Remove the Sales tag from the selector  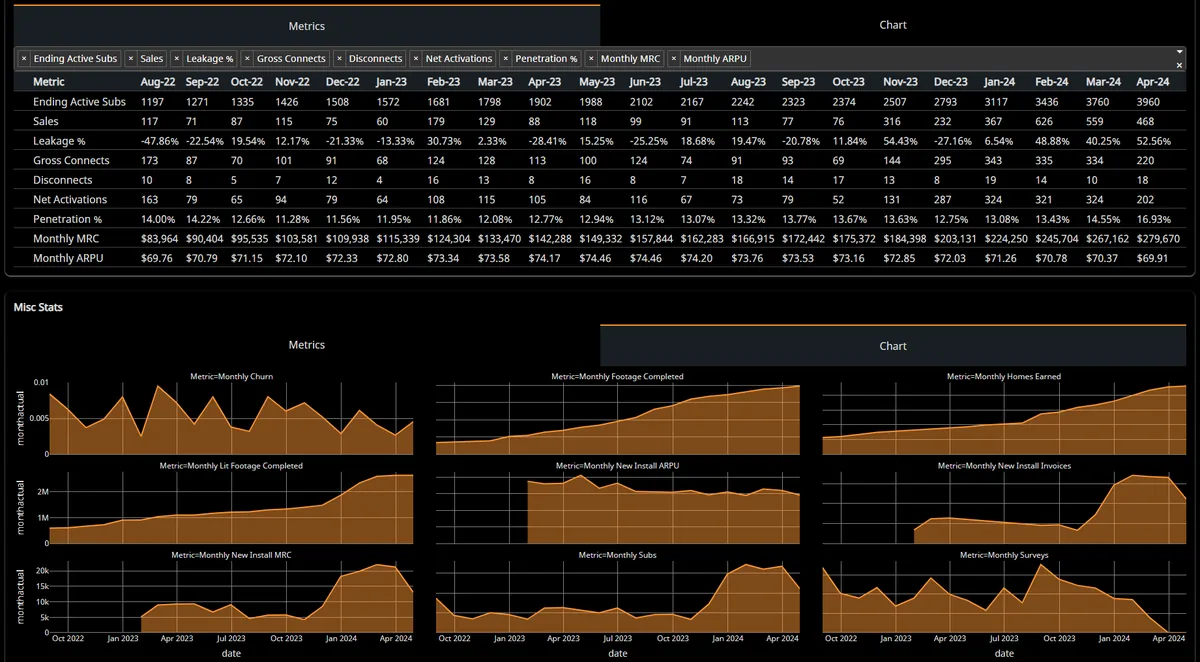tap(131, 59)
